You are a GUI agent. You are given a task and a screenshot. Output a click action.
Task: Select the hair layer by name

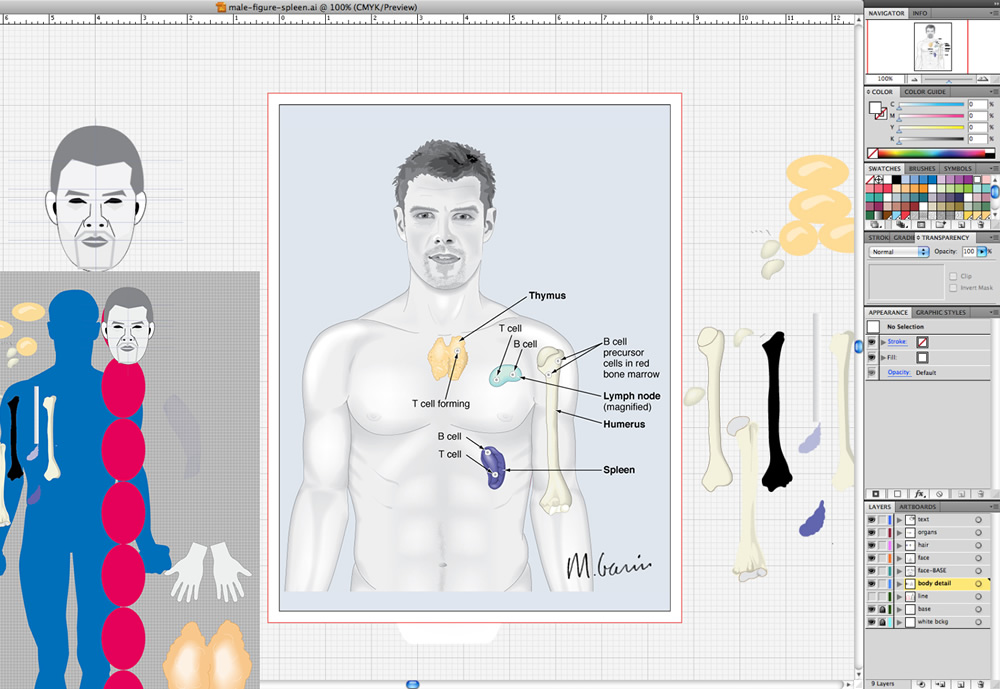click(923, 545)
